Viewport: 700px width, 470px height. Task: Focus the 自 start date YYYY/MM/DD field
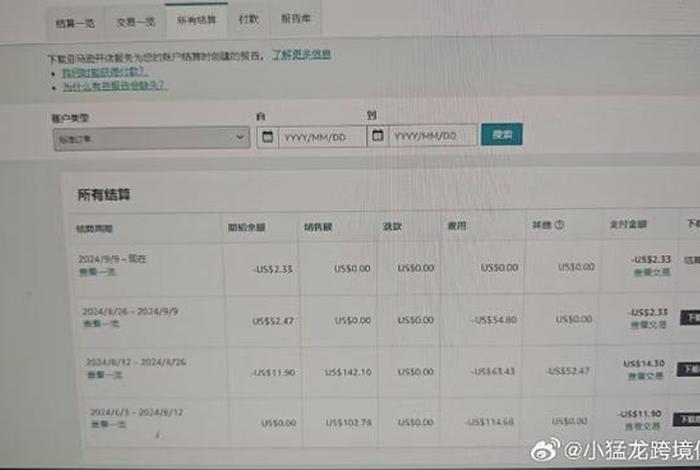tap(321, 137)
